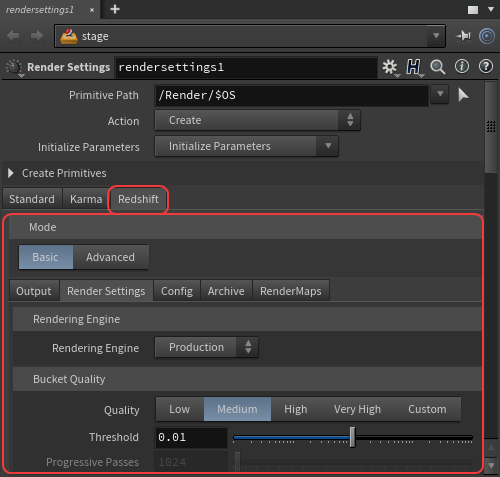Click the scroll up arrow near bottom
Viewport: 500px width, 477px height.
coord(491,447)
